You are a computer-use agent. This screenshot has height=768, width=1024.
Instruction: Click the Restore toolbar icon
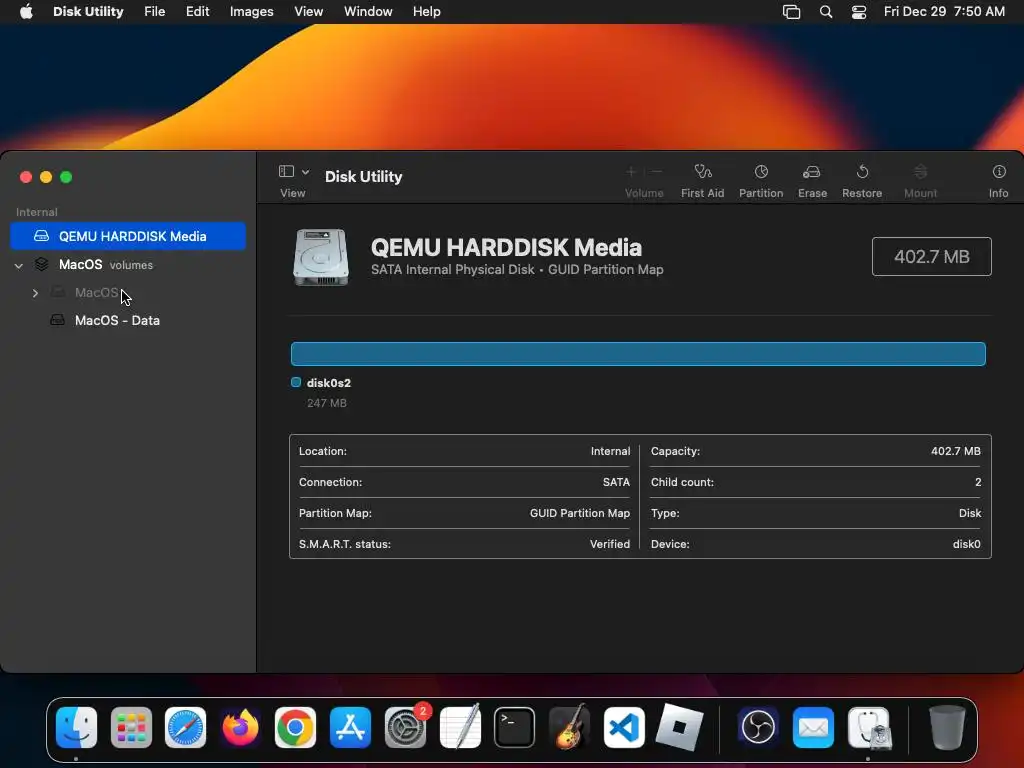pos(862,172)
